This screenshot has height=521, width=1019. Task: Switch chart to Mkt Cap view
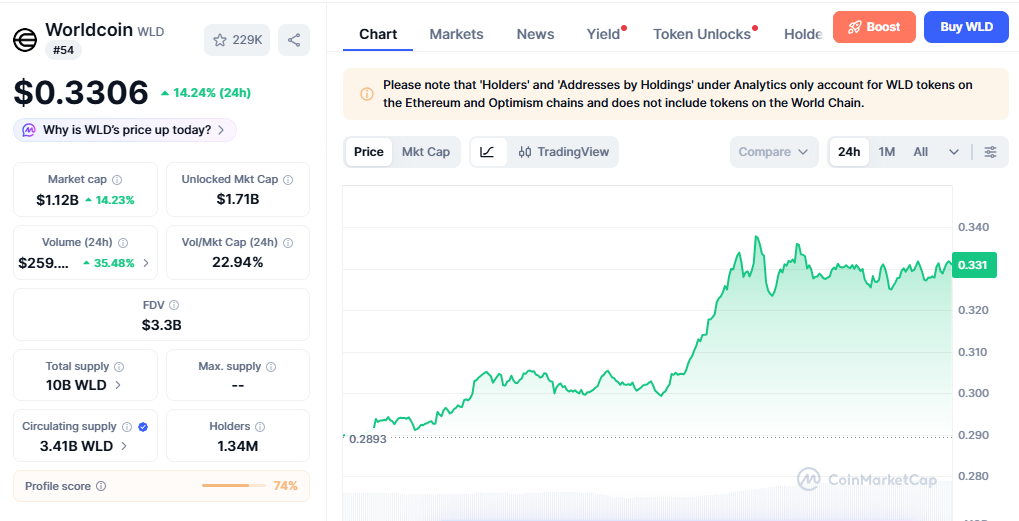click(x=426, y=152)
